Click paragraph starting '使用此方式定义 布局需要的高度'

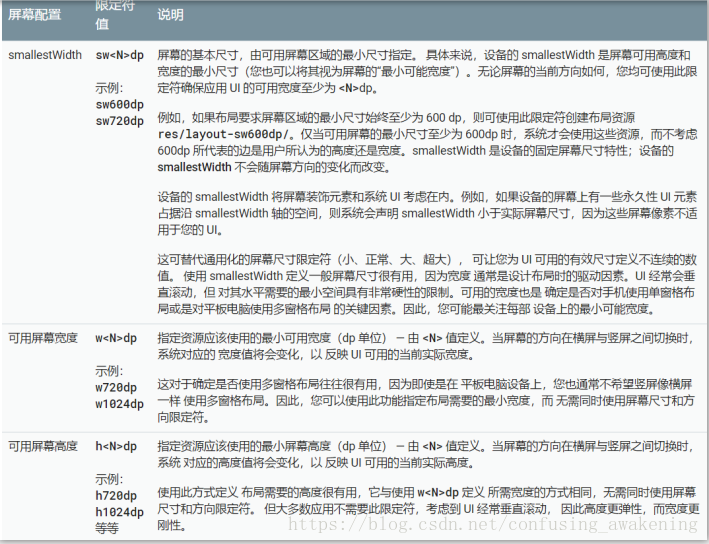[x=428, y=509]
